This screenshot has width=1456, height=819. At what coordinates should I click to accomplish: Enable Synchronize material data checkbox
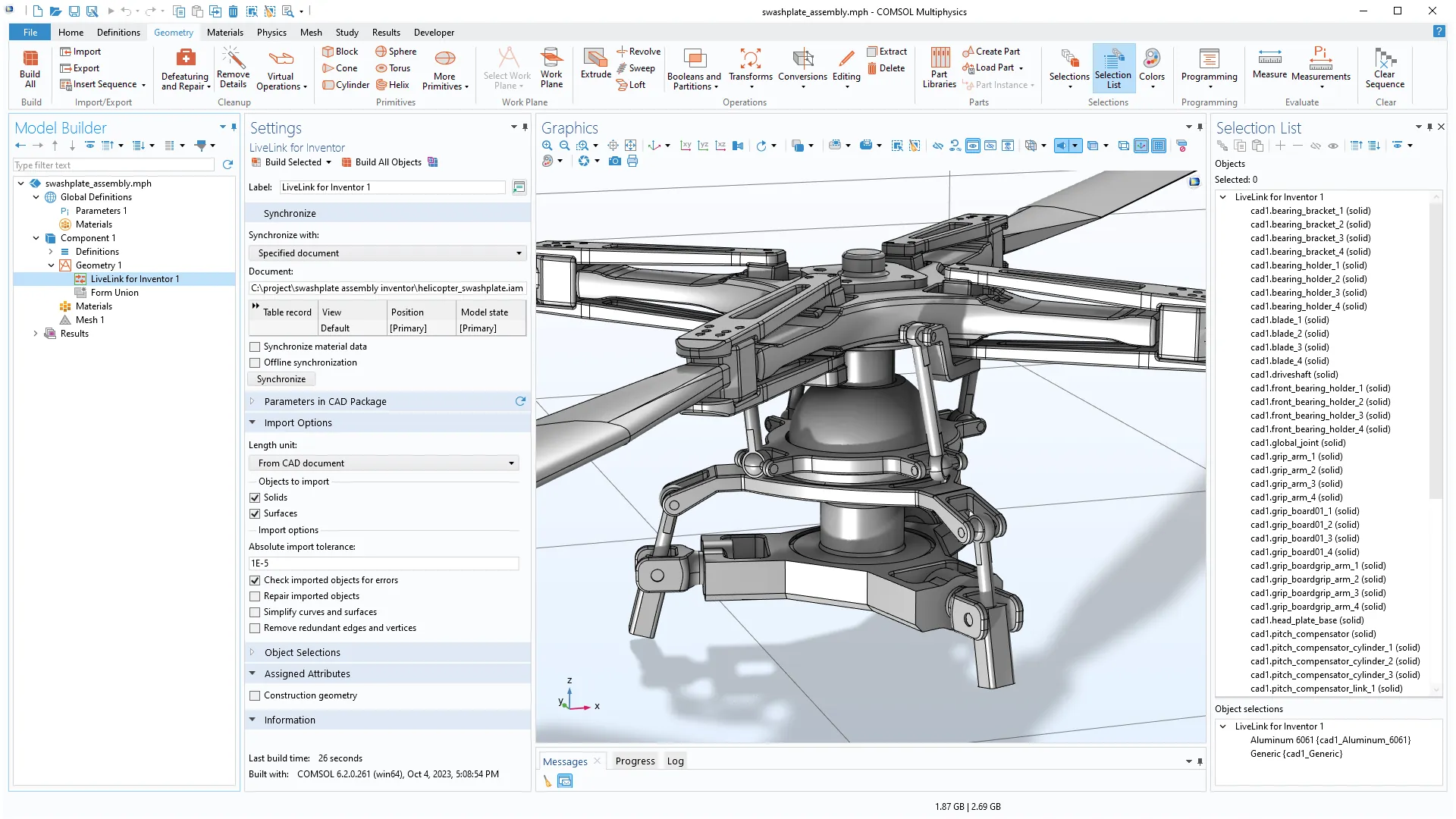pos(255,347)
